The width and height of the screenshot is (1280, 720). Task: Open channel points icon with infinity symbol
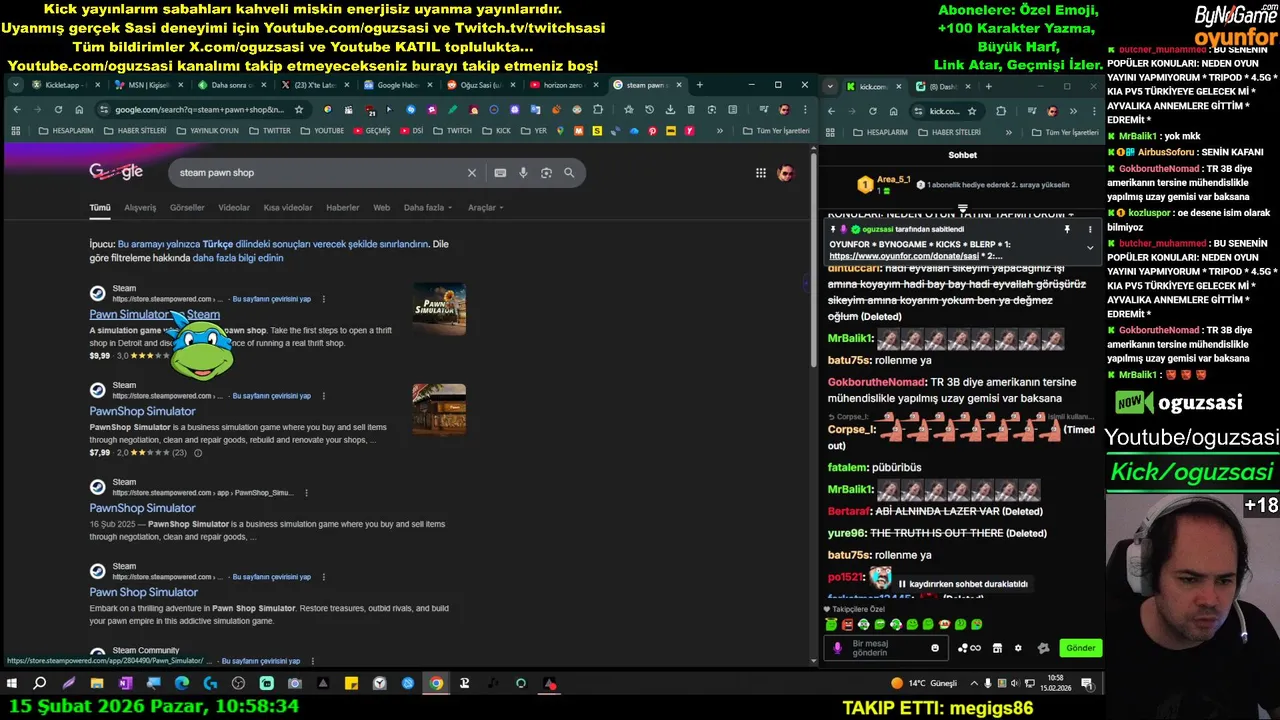pos(970,648)
